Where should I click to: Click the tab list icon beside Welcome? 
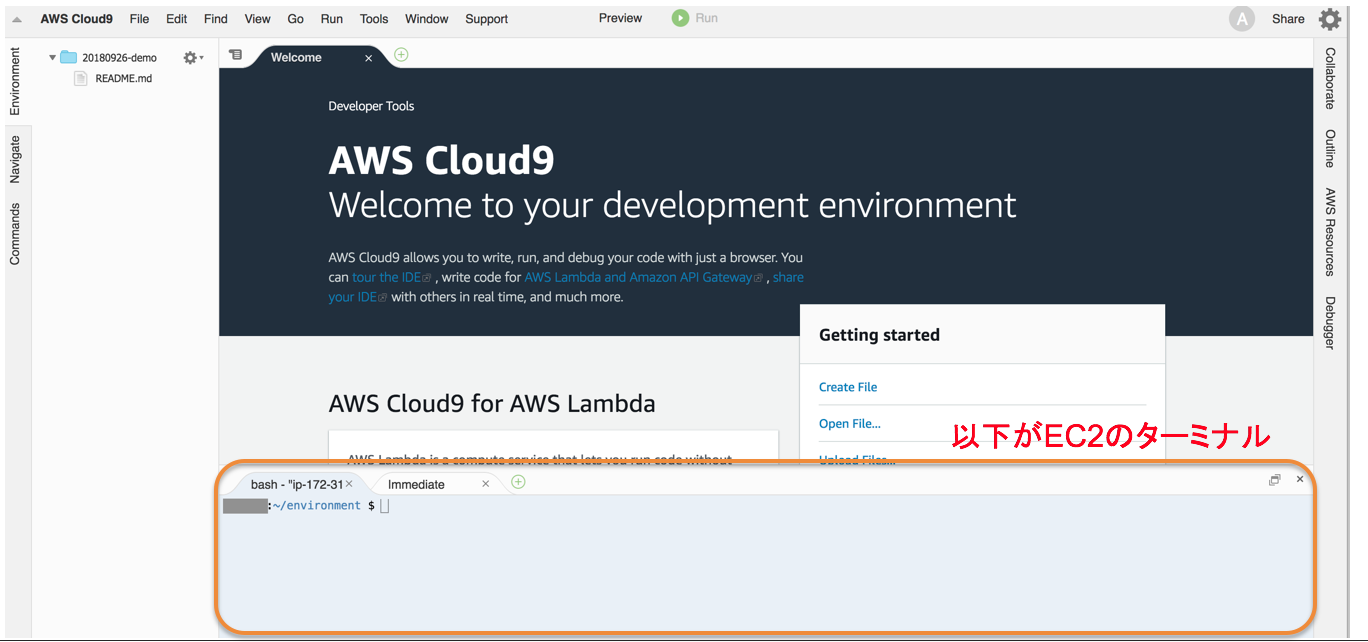click(235, 55)
